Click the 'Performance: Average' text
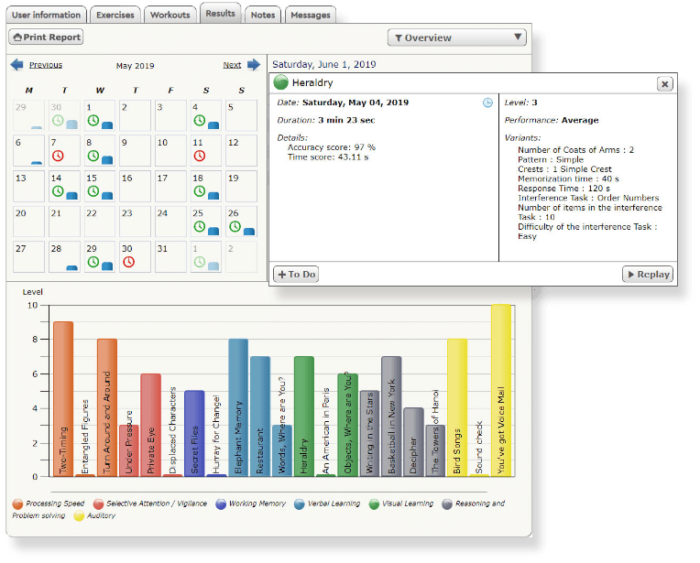This screenshot has width=700, height=563. tap(551, 120)
